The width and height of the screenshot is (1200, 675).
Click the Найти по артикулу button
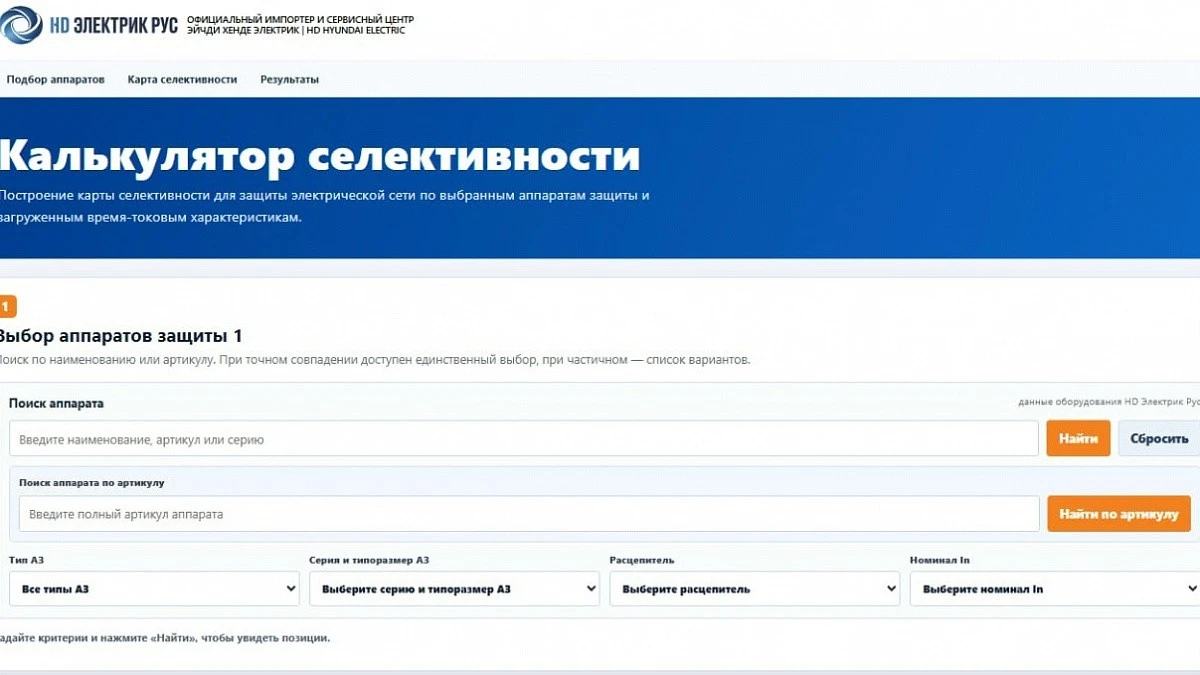(x=1119, y=514)
